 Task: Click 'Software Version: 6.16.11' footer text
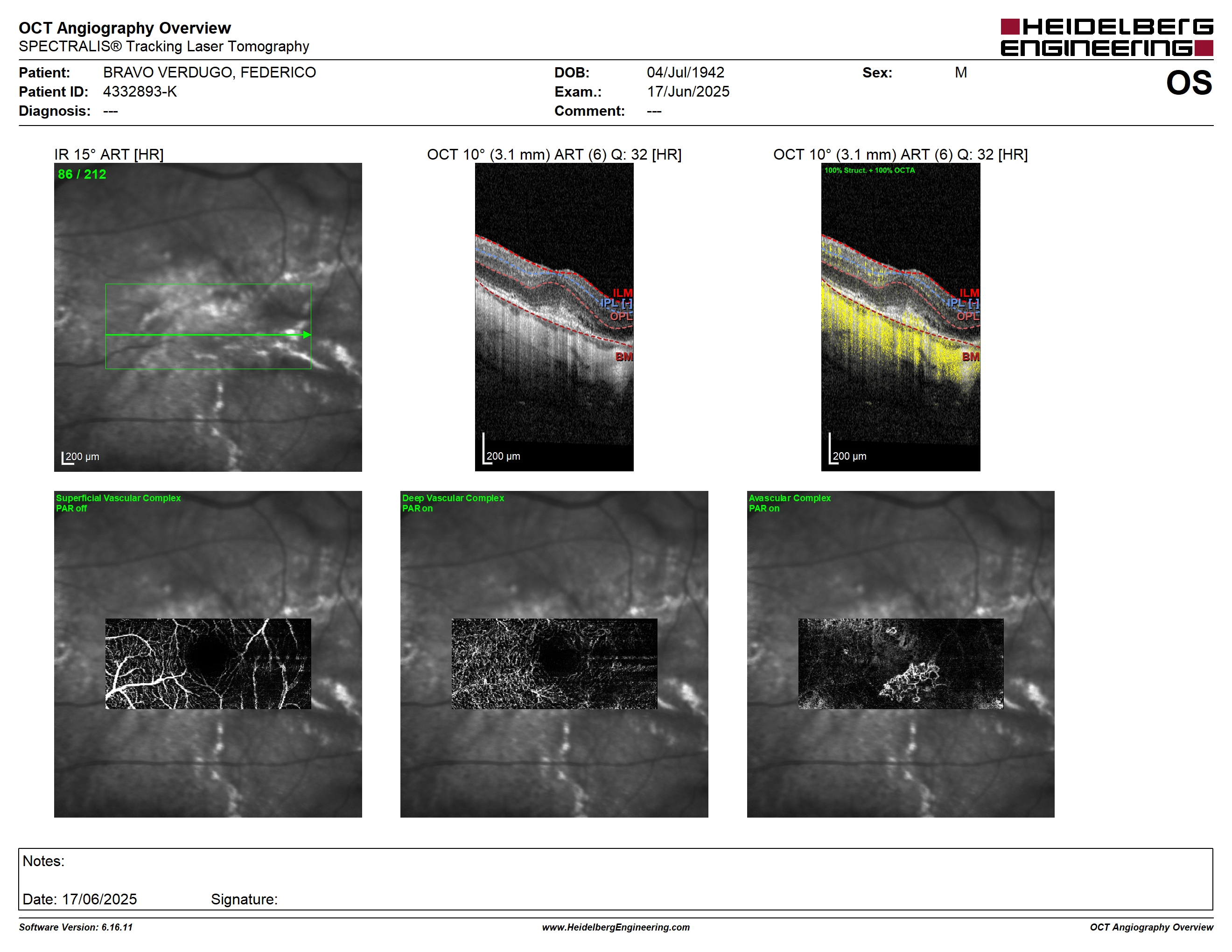76,927
